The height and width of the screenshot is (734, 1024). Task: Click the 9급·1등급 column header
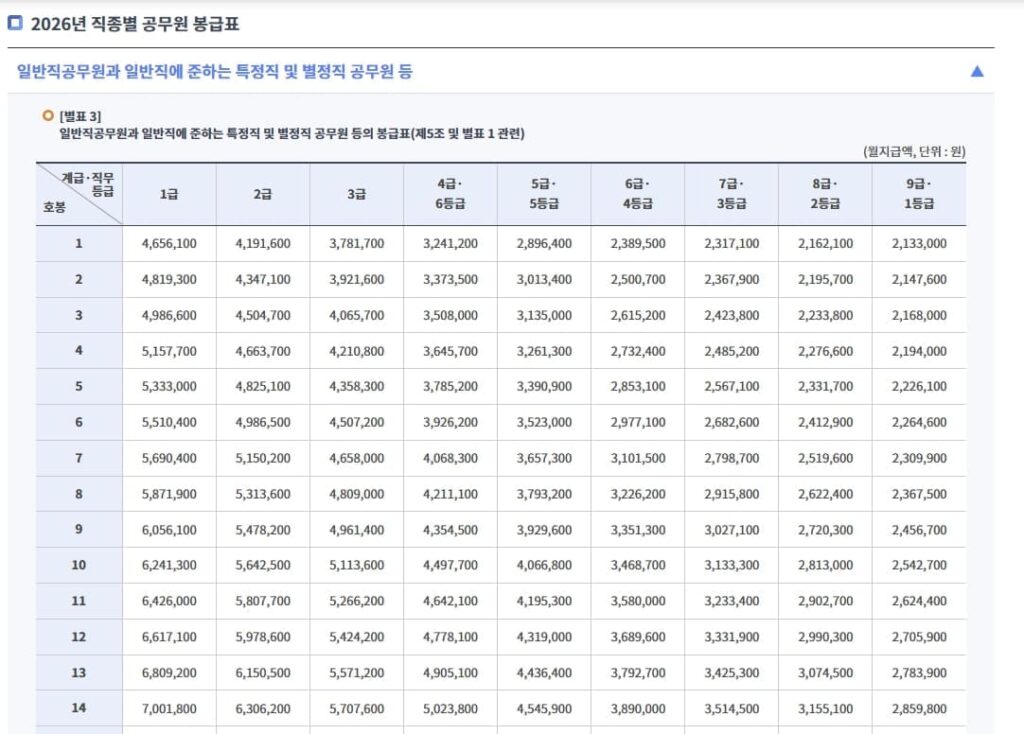[919, 194]
